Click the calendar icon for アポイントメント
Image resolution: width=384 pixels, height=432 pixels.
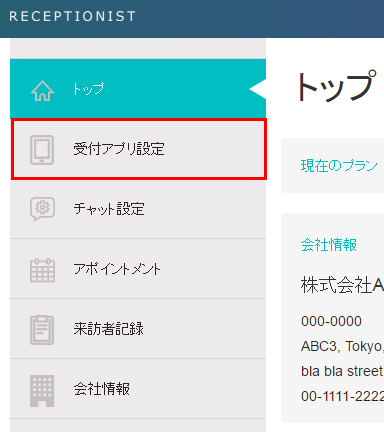[x=42, y=270]
